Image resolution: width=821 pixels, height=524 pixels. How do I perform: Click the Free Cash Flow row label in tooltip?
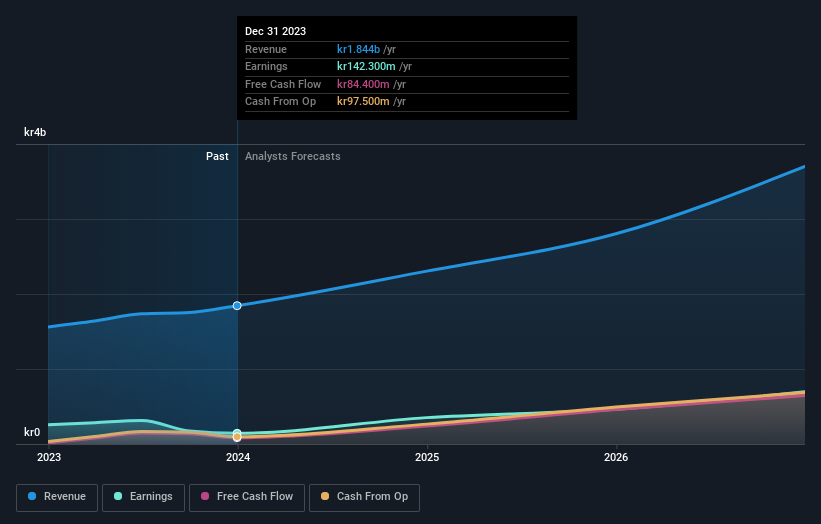coord(283,84)
